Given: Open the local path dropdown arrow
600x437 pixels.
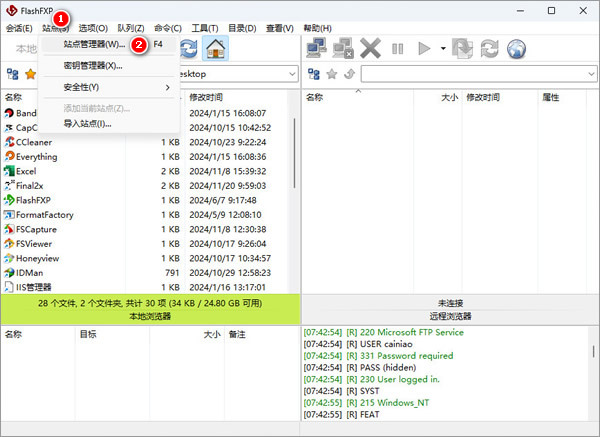Looking at the screenshot, I should tap(289, 74).
